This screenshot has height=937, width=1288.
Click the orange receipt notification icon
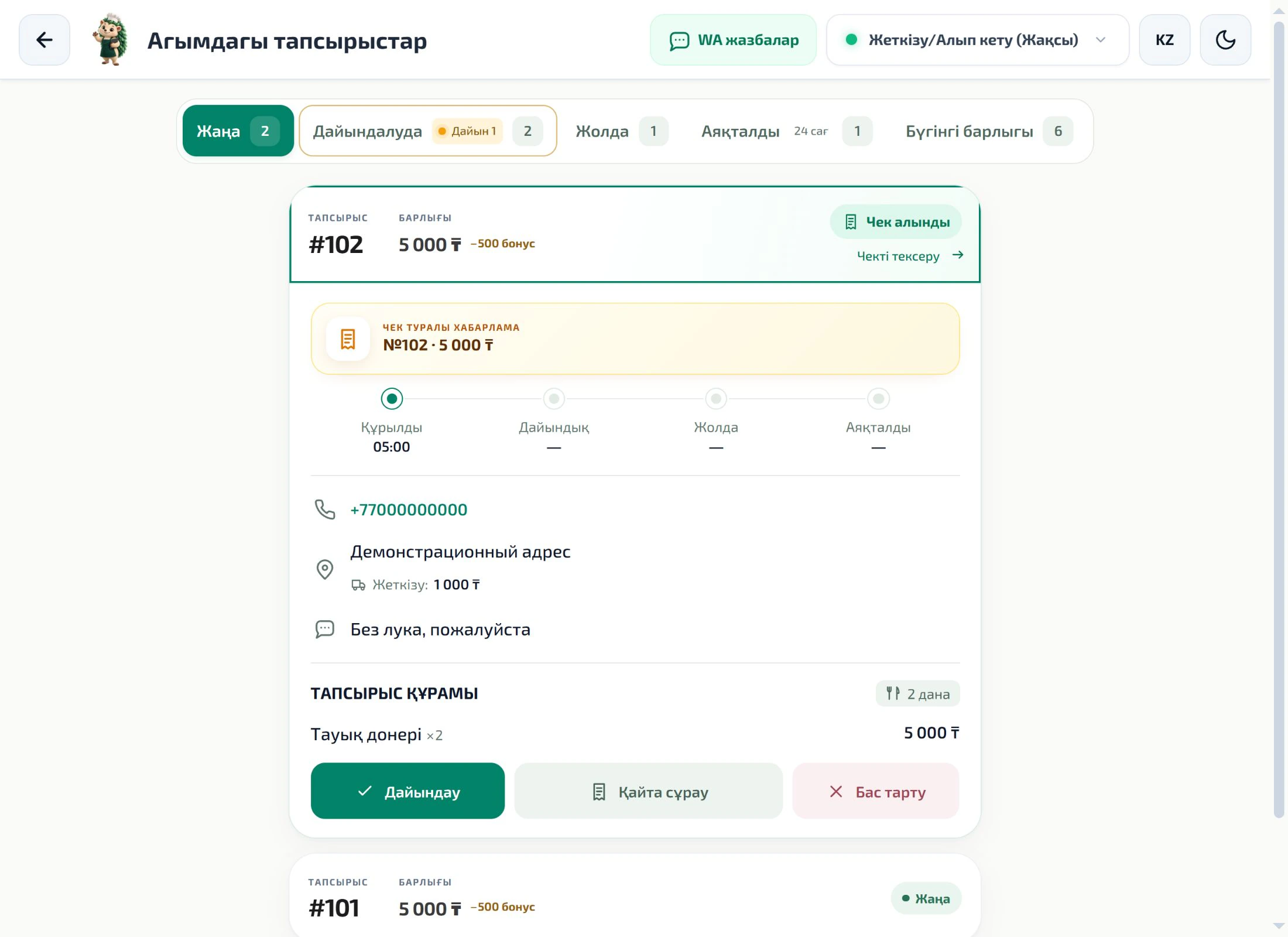point(348,338)
